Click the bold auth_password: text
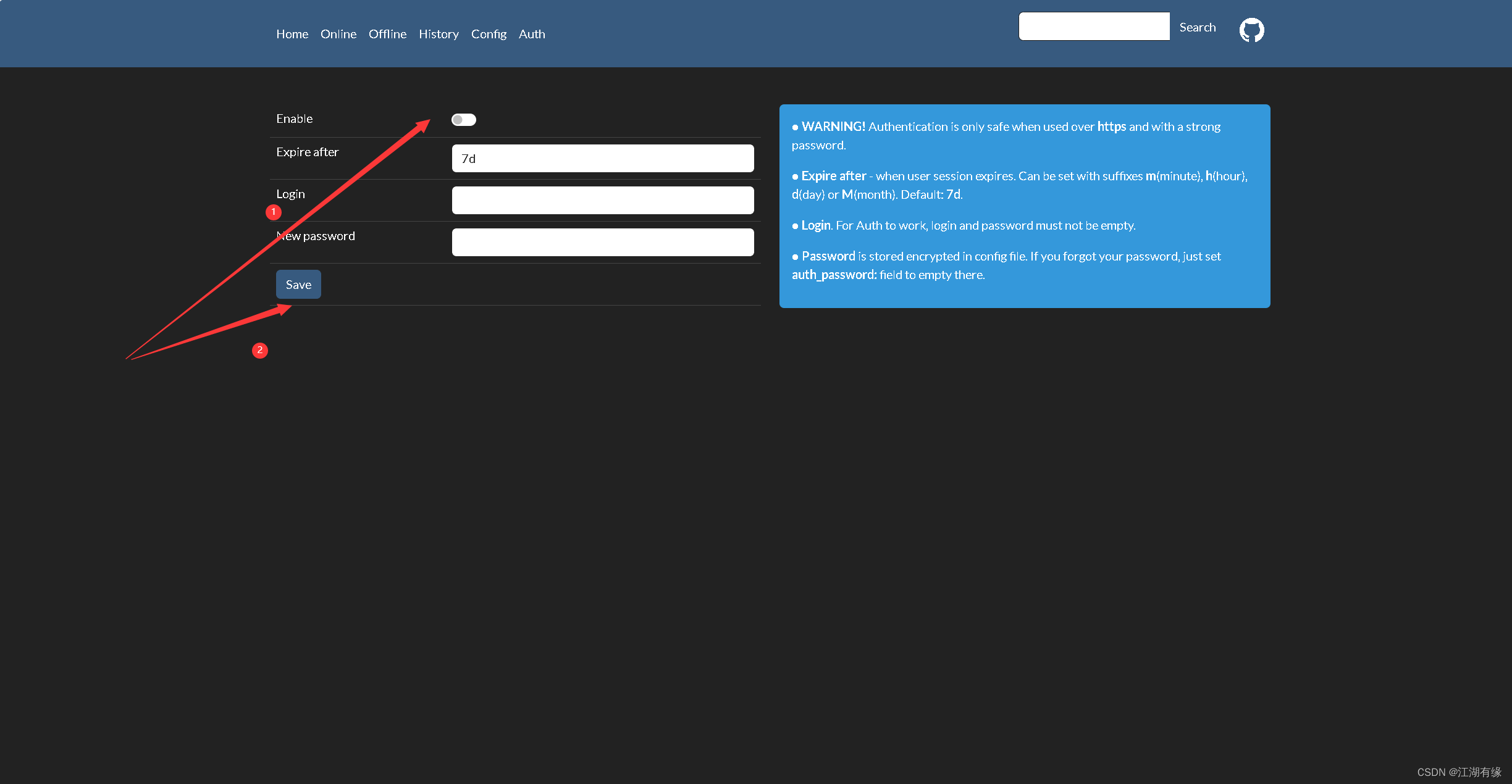Screen dimensions: 1512x784 (x=834, y=275)
